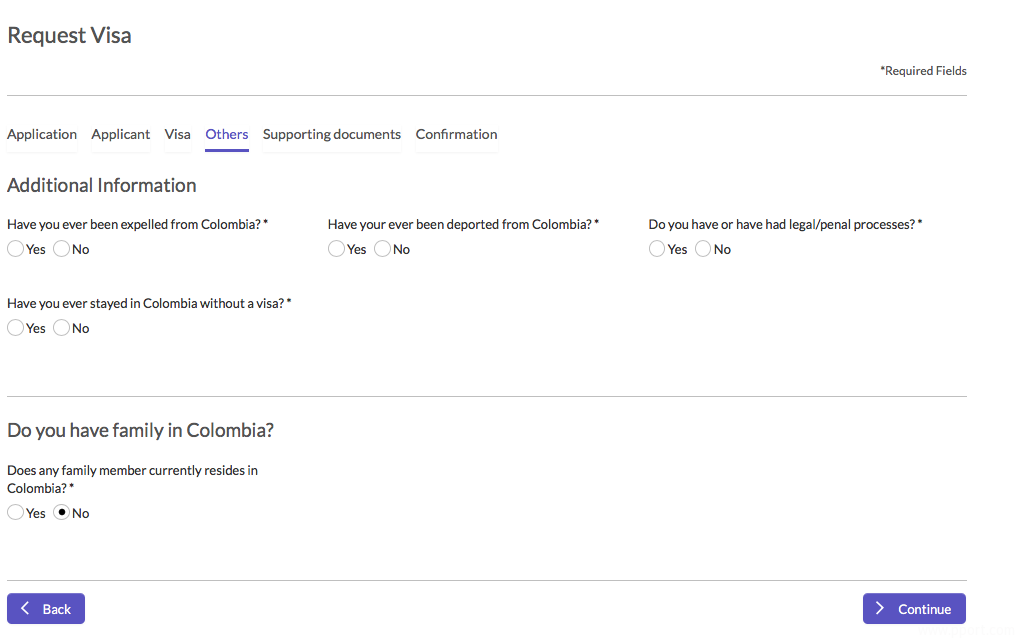Image resolution: width=1015 pixels, height=638 pixels.
Task: Click the left chevron icon in Back button
Action: pyautogui.click(x=25, y=609)
